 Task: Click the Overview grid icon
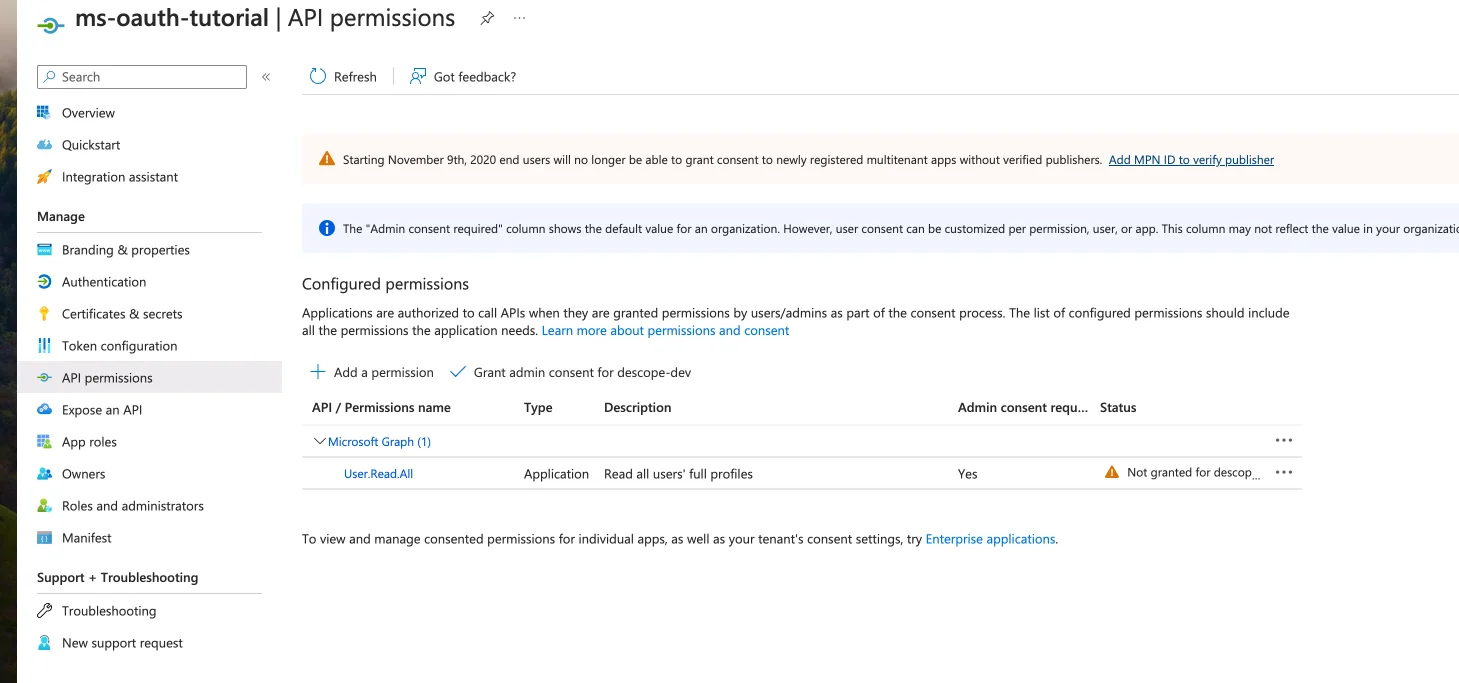44,112
